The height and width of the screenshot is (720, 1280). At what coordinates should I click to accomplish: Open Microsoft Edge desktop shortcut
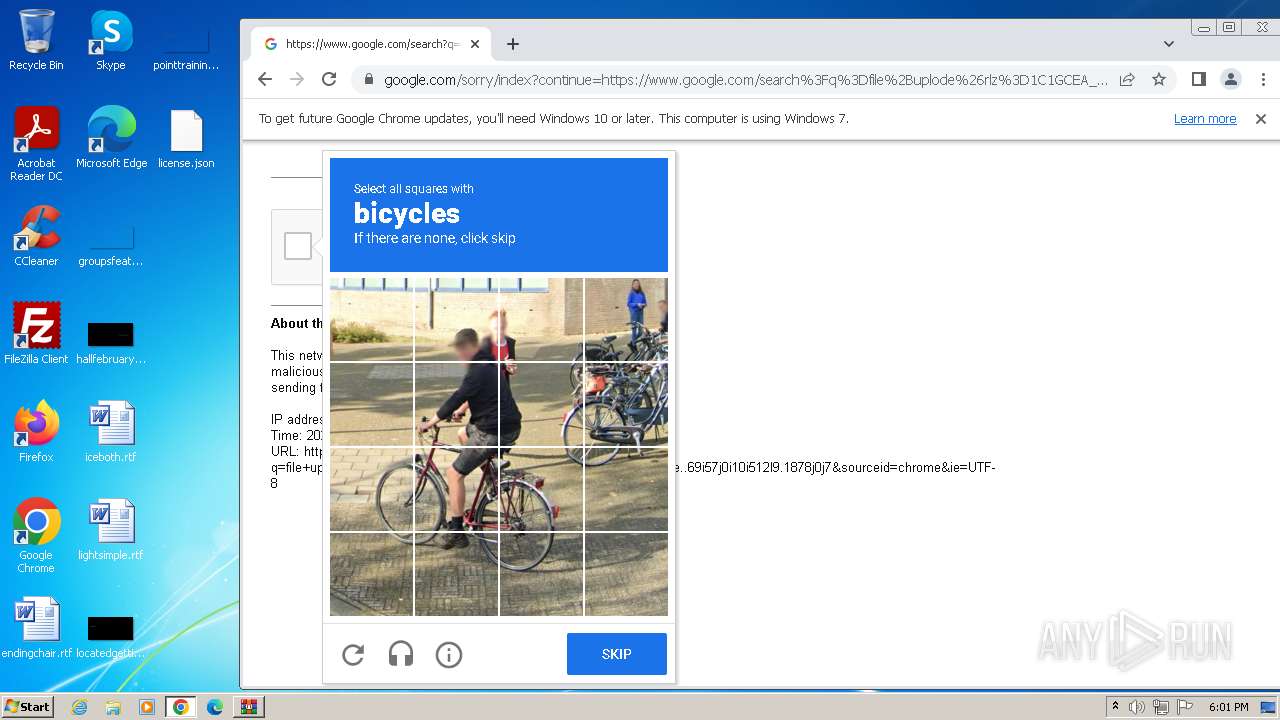[111, 138]
